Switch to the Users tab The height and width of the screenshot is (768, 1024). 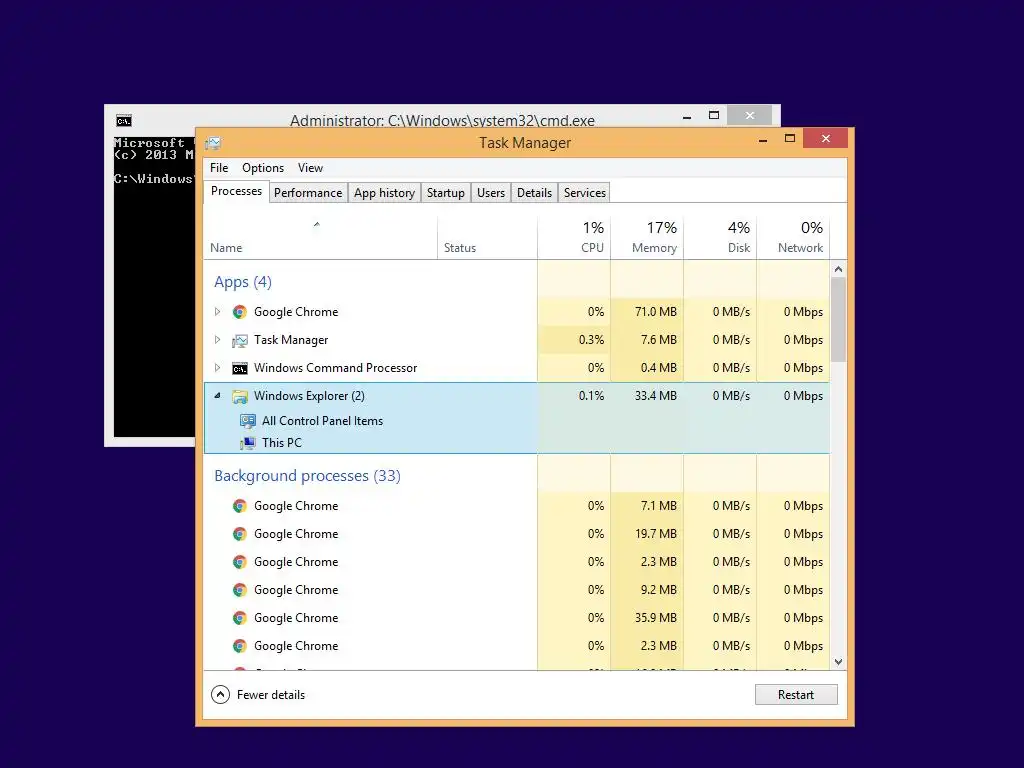(x=490, y=193)
